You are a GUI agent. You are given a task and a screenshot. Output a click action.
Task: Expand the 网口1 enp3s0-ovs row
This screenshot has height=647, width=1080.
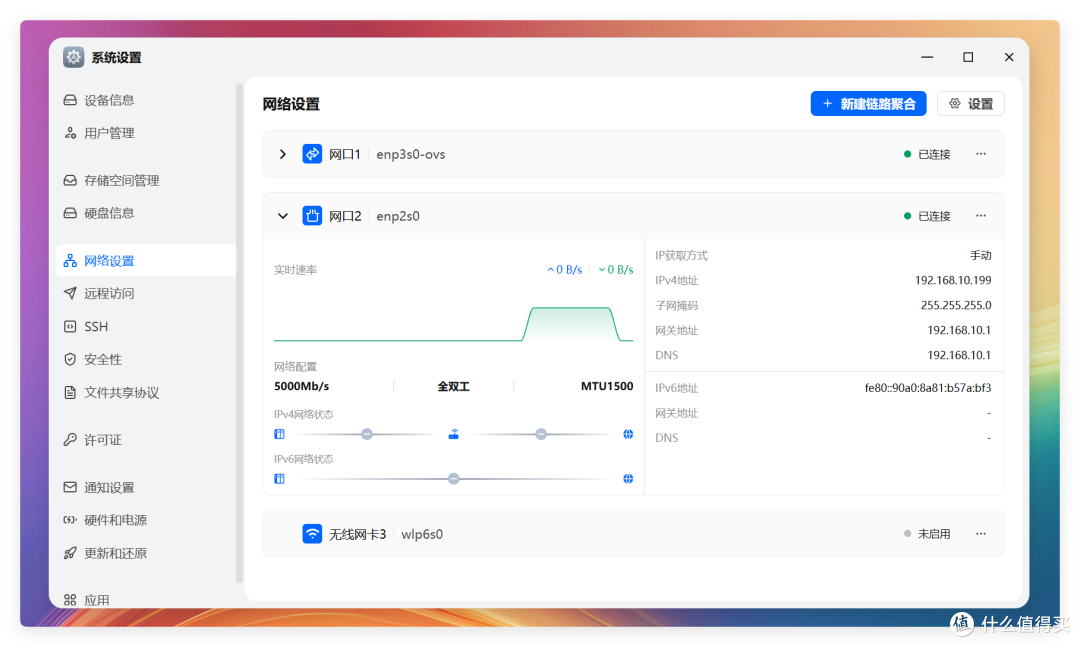click(282, 154)
